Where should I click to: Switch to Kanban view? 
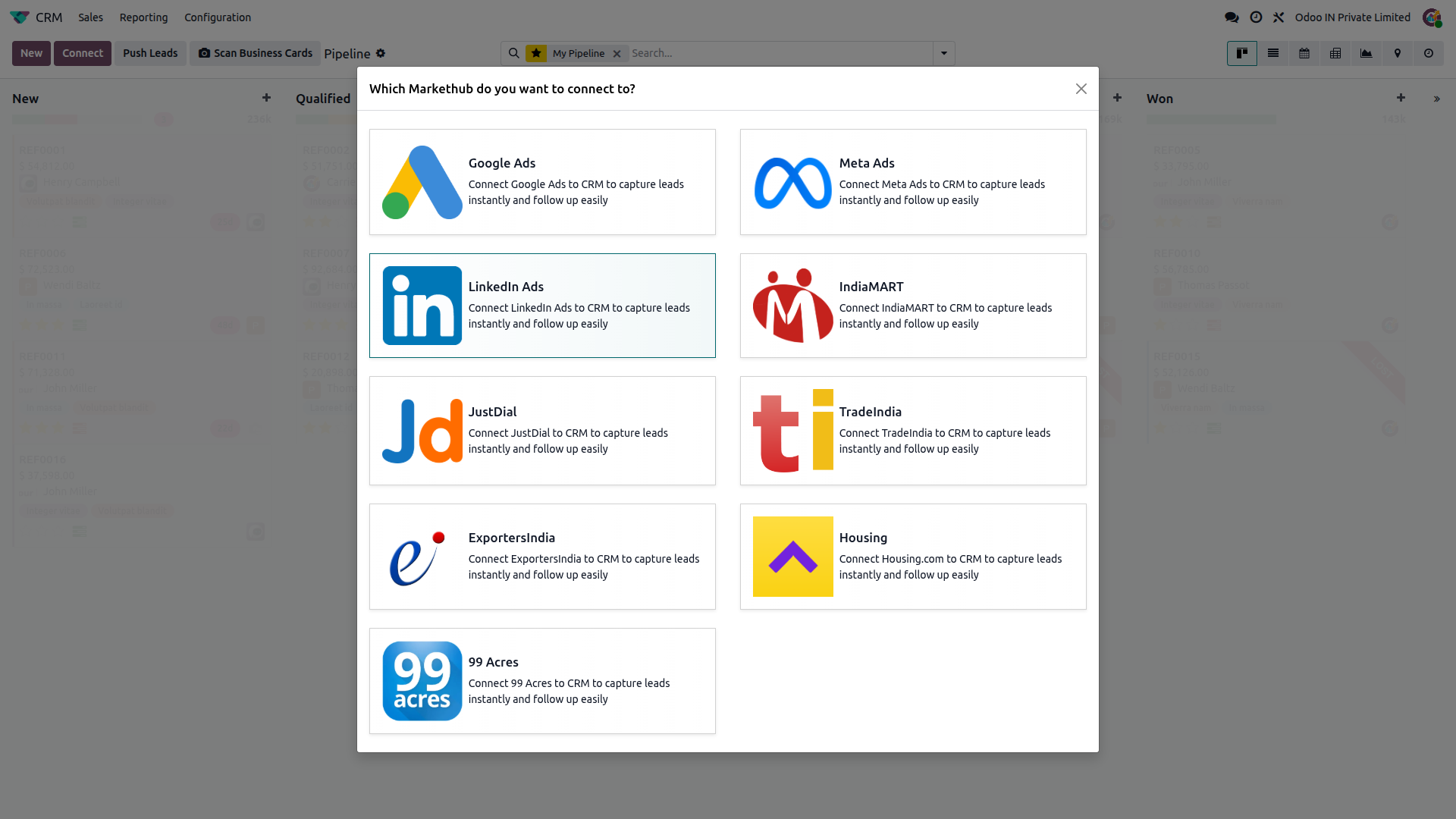click(x=1241, y=53)
